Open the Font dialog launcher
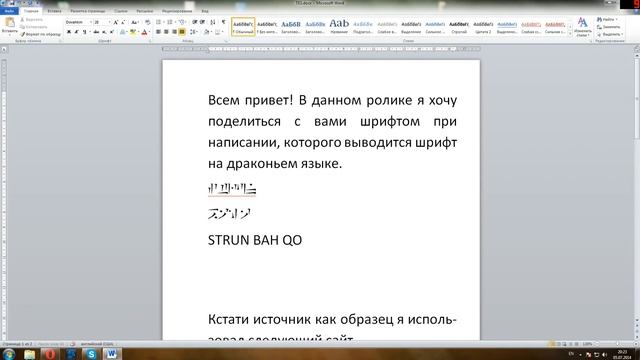640x360 pixels. click(150, 41)
